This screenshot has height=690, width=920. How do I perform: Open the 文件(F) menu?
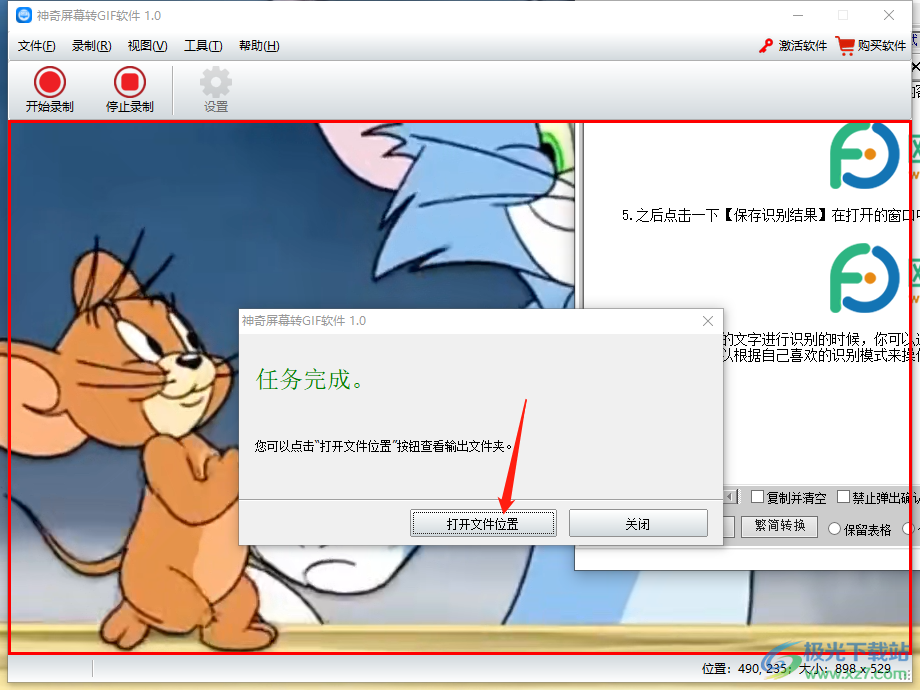36,46
